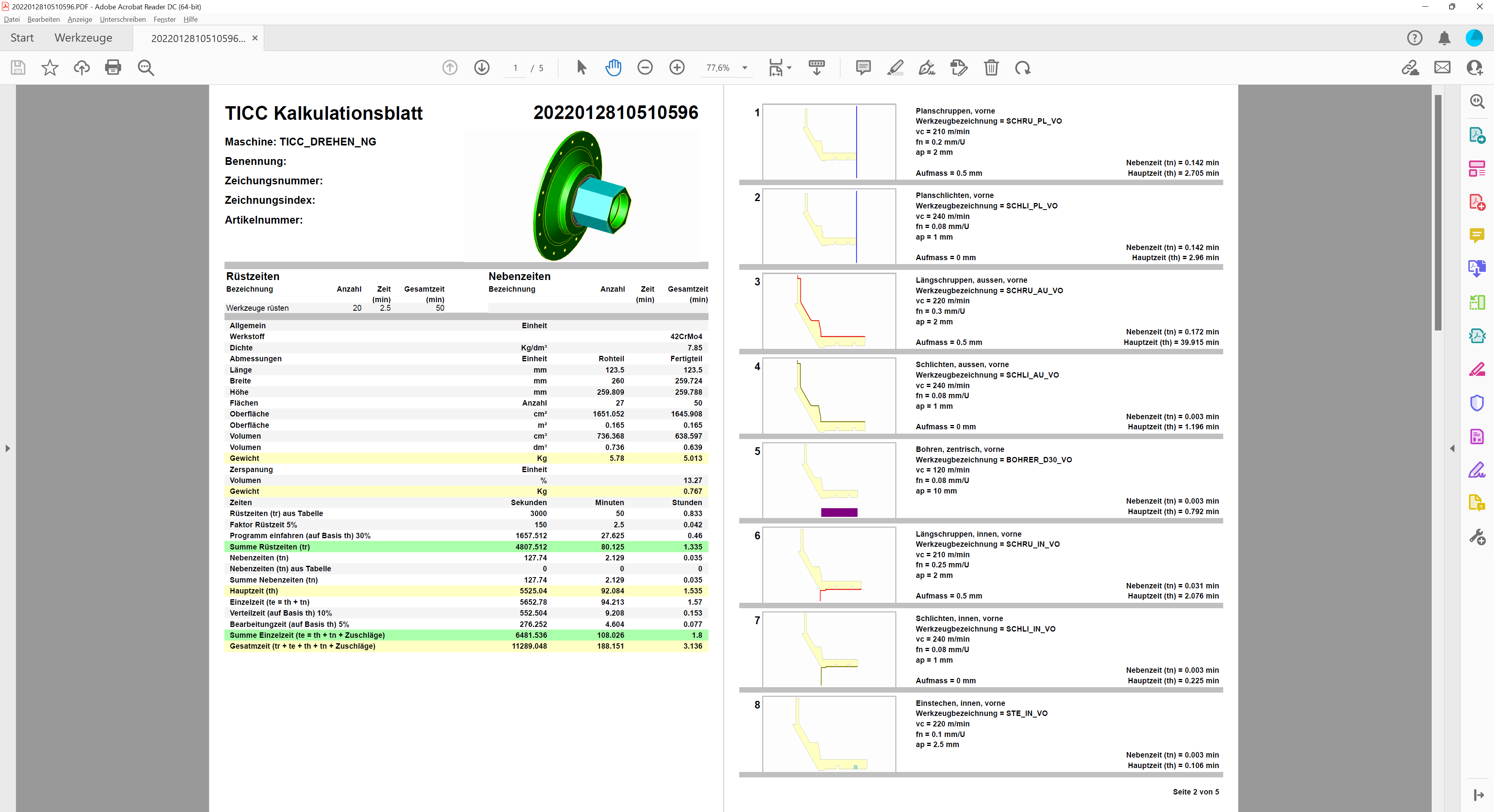Open the zoom level dropdown 77,6%
Viewport: 1494px width, 812px height.
[x=745, y=68]
